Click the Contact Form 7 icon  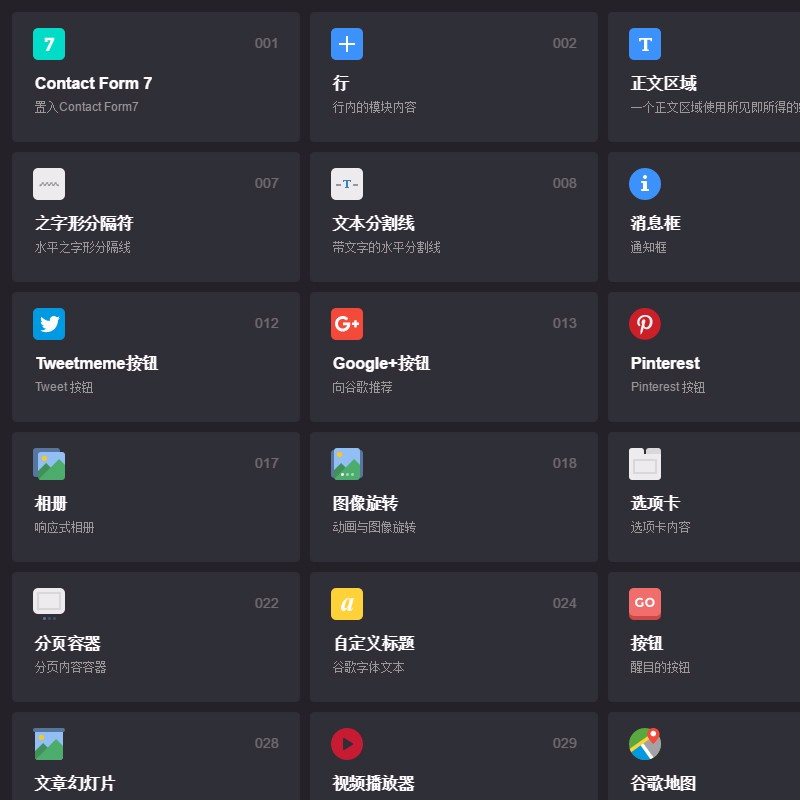click(x=49, y=44)
